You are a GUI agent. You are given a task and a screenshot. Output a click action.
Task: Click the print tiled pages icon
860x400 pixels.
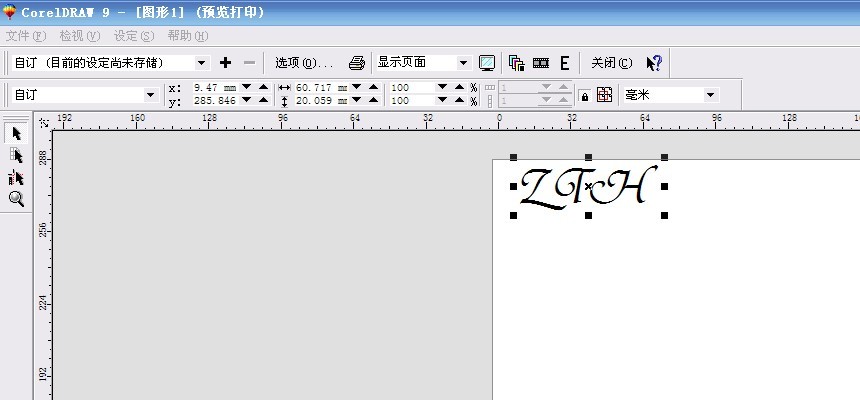tap(604, 94)
